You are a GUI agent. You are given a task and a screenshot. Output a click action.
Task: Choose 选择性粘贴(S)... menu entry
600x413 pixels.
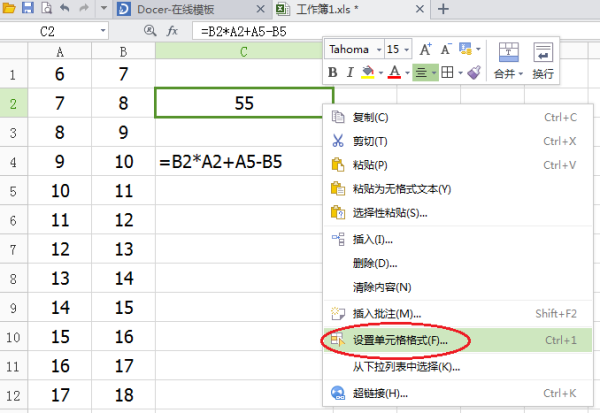458,212
